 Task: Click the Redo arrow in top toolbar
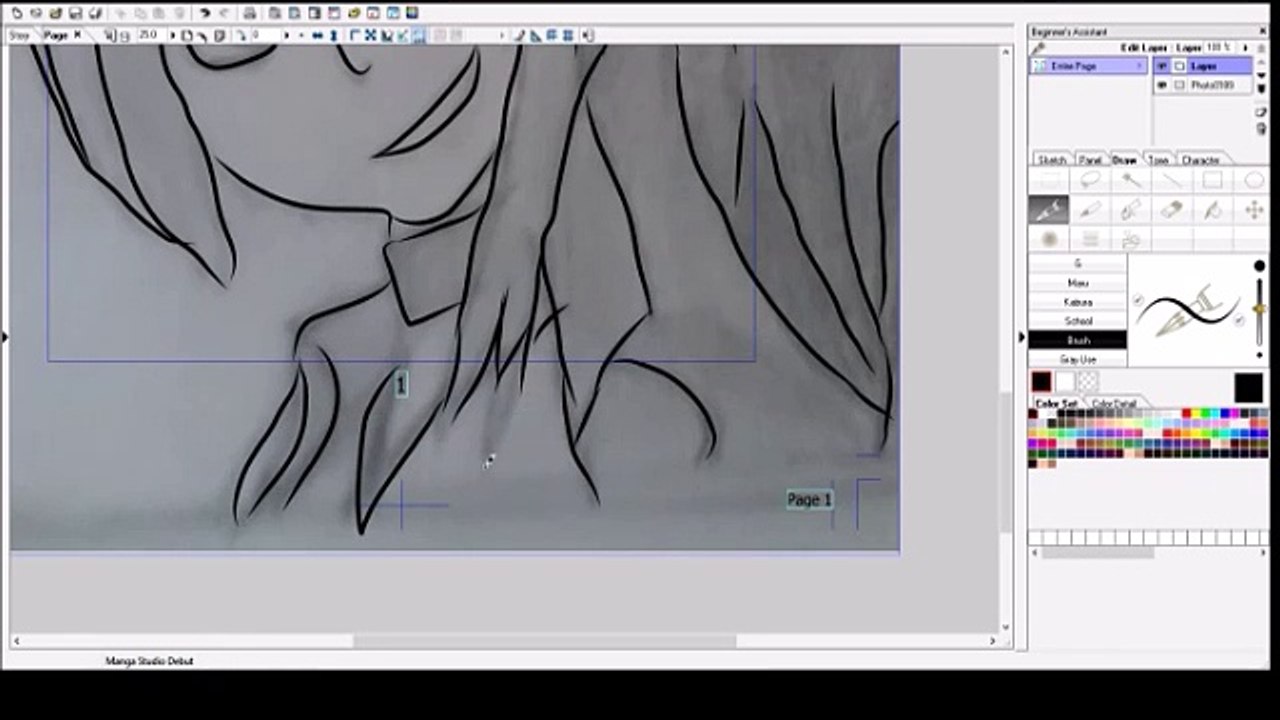pyautogui.click(x=224, y=13)
